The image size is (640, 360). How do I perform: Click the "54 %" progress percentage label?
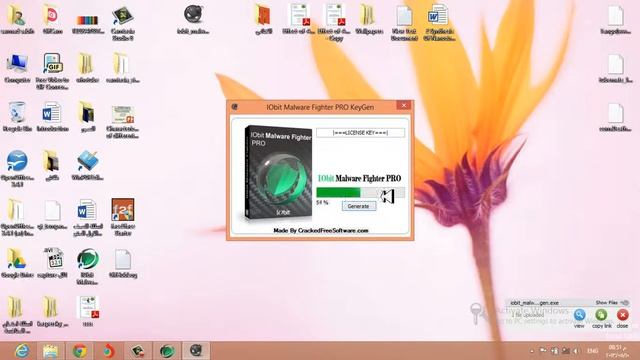[322, 202]
